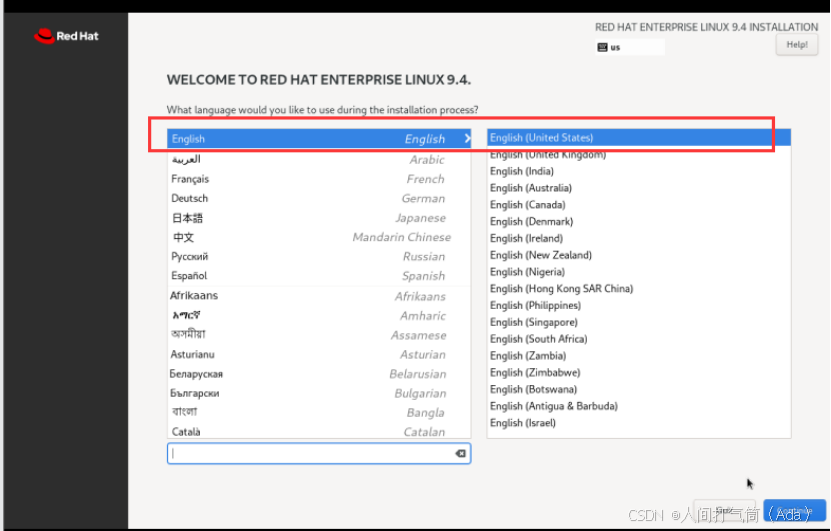Choose English (Philippines) locale
The image size is (831, 531).
639,305
